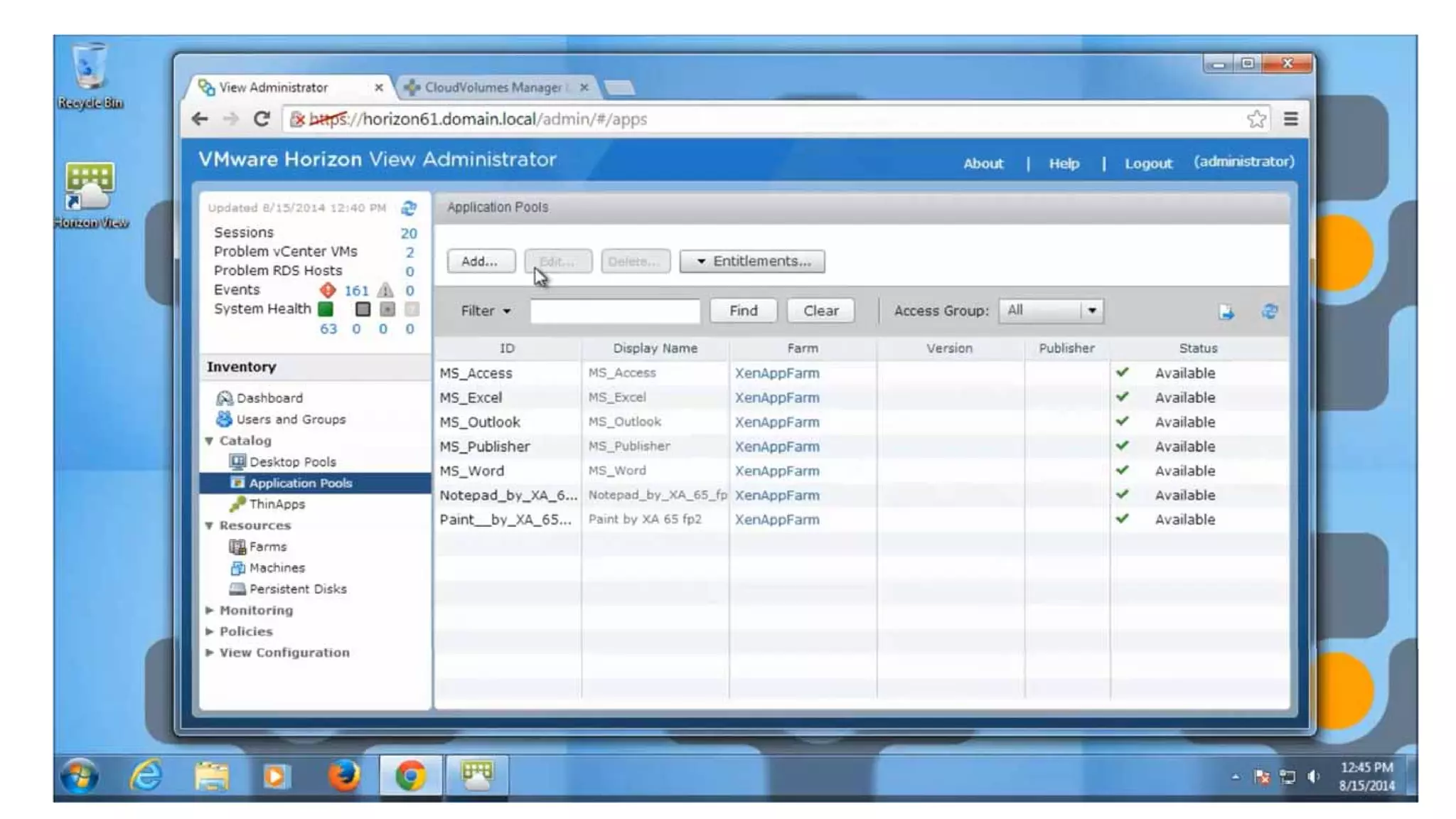Open the Entitlements dropdown button
The image size is (1456, 819).
coord(752,261)
